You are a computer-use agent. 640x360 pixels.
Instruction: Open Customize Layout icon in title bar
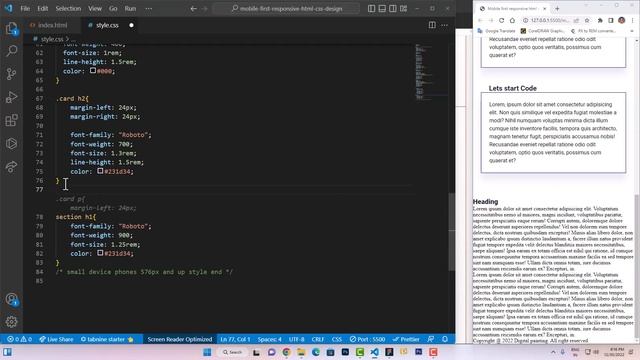pyautogui.click(x=403, y=8)
